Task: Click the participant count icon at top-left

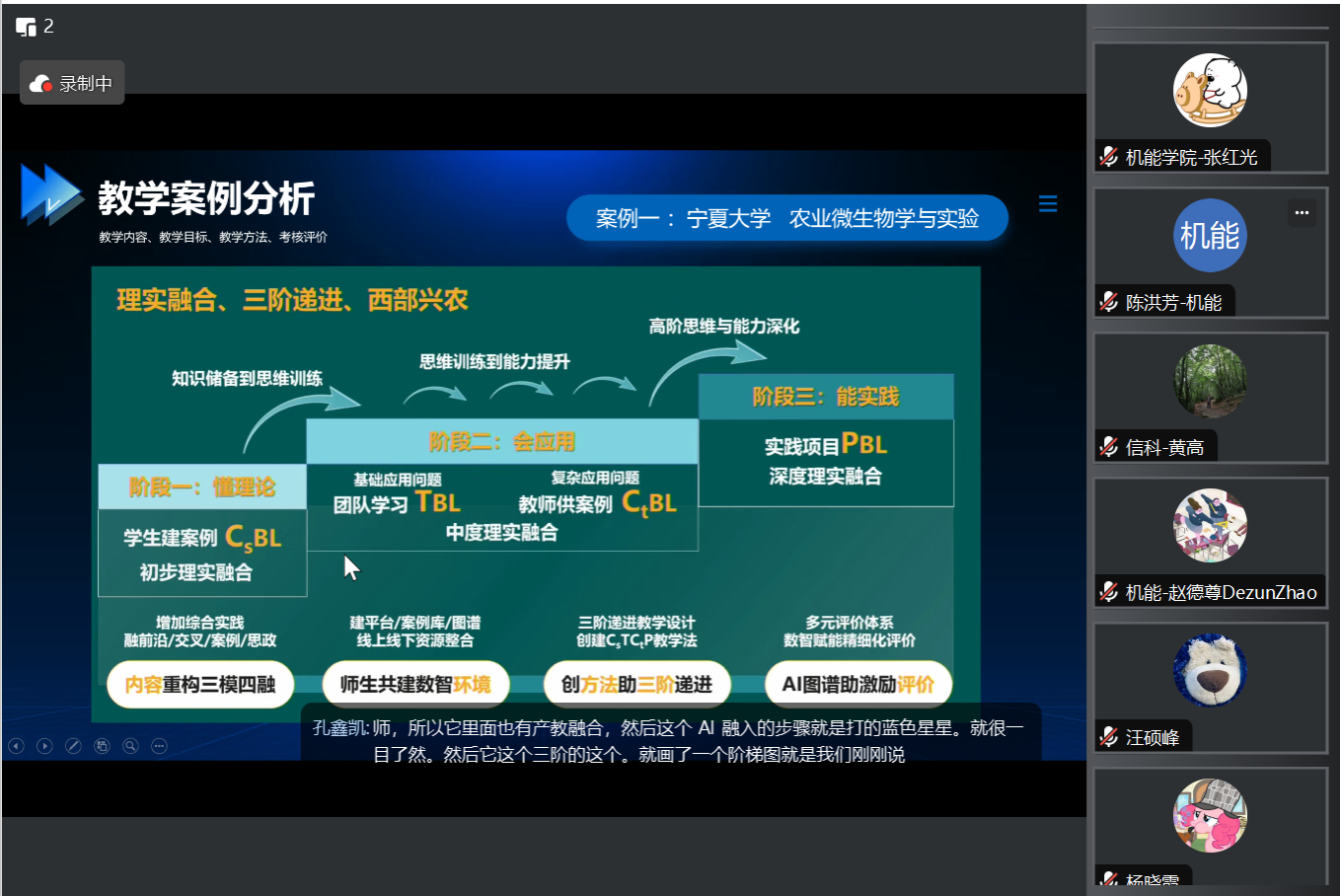Action: click(x=27, y=27)
